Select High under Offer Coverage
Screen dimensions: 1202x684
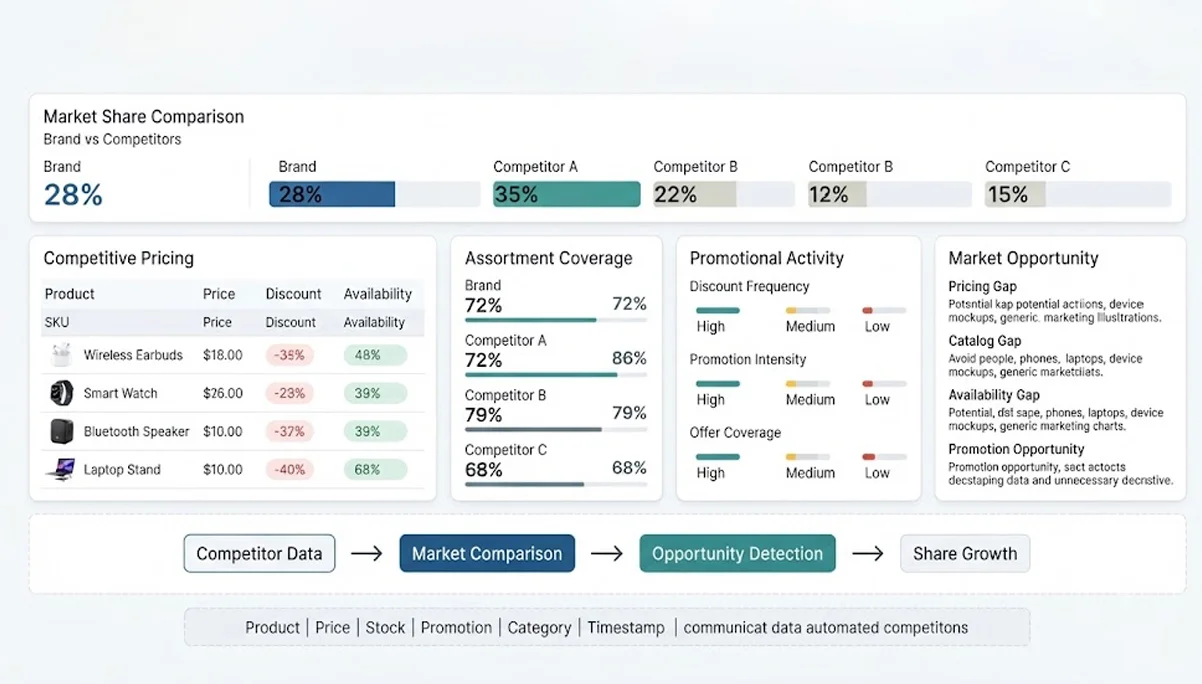point(711,473)
